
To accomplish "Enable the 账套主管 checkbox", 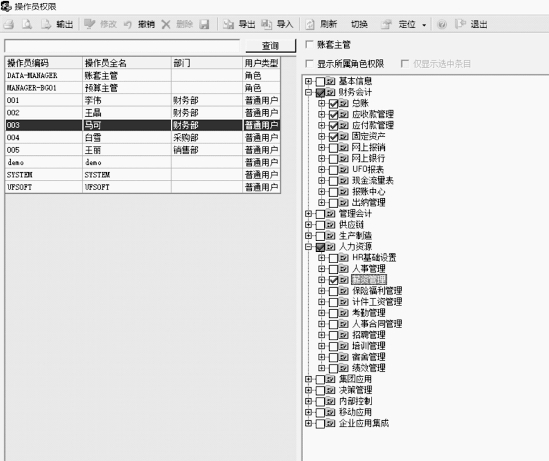I will pos(309,44).
